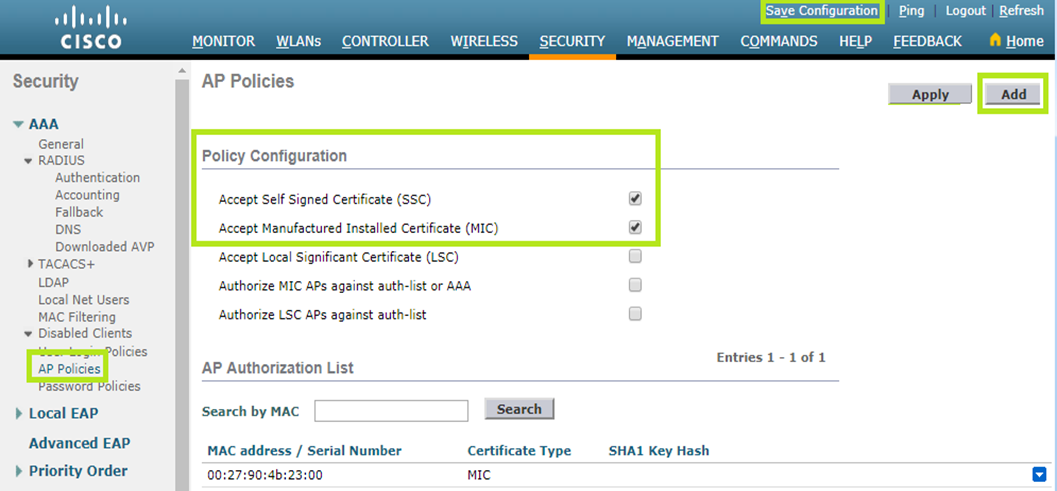This screenshot has height=491, width=1057.
Task: Open blue dropdown arrow for MAC entry row
Action: 1039,475
